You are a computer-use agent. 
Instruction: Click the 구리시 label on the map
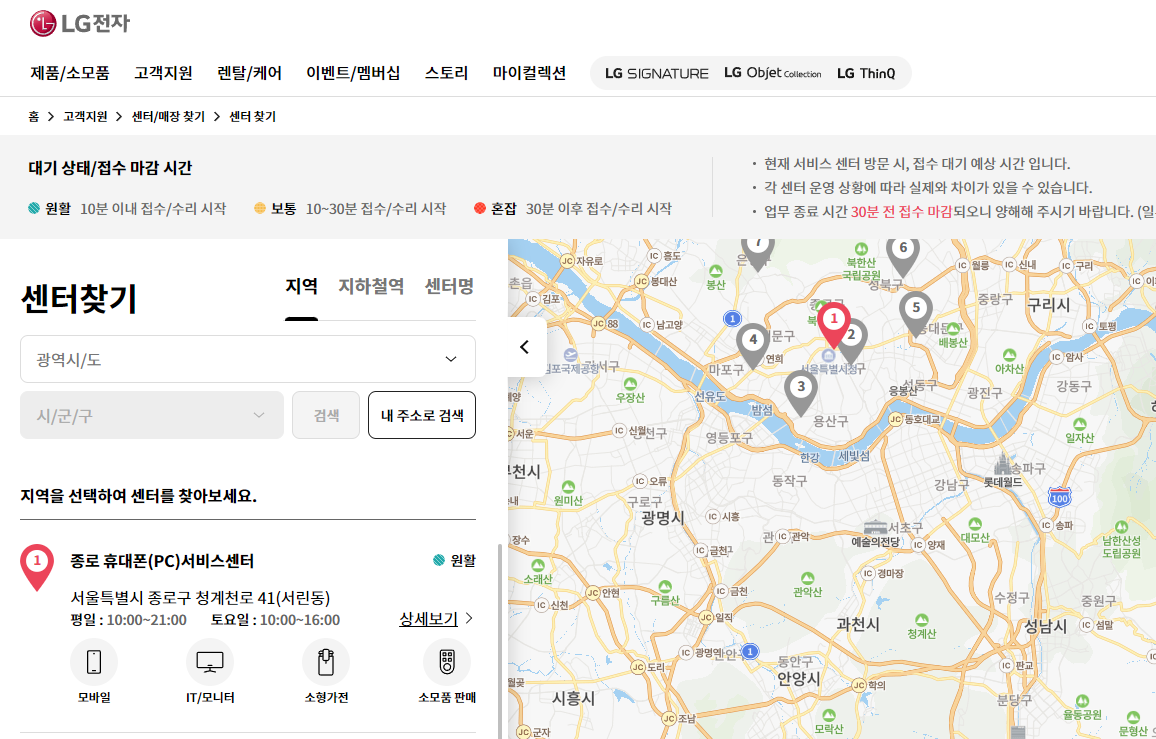coord(1049,305)
